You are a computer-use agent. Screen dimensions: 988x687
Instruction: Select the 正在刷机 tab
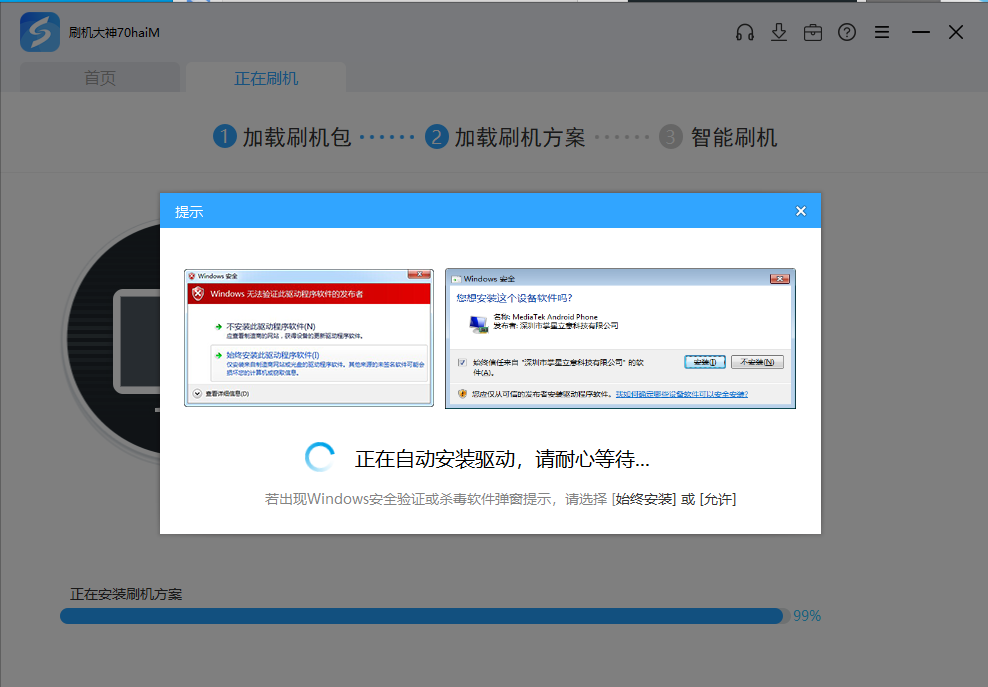[x=266, y=78]
